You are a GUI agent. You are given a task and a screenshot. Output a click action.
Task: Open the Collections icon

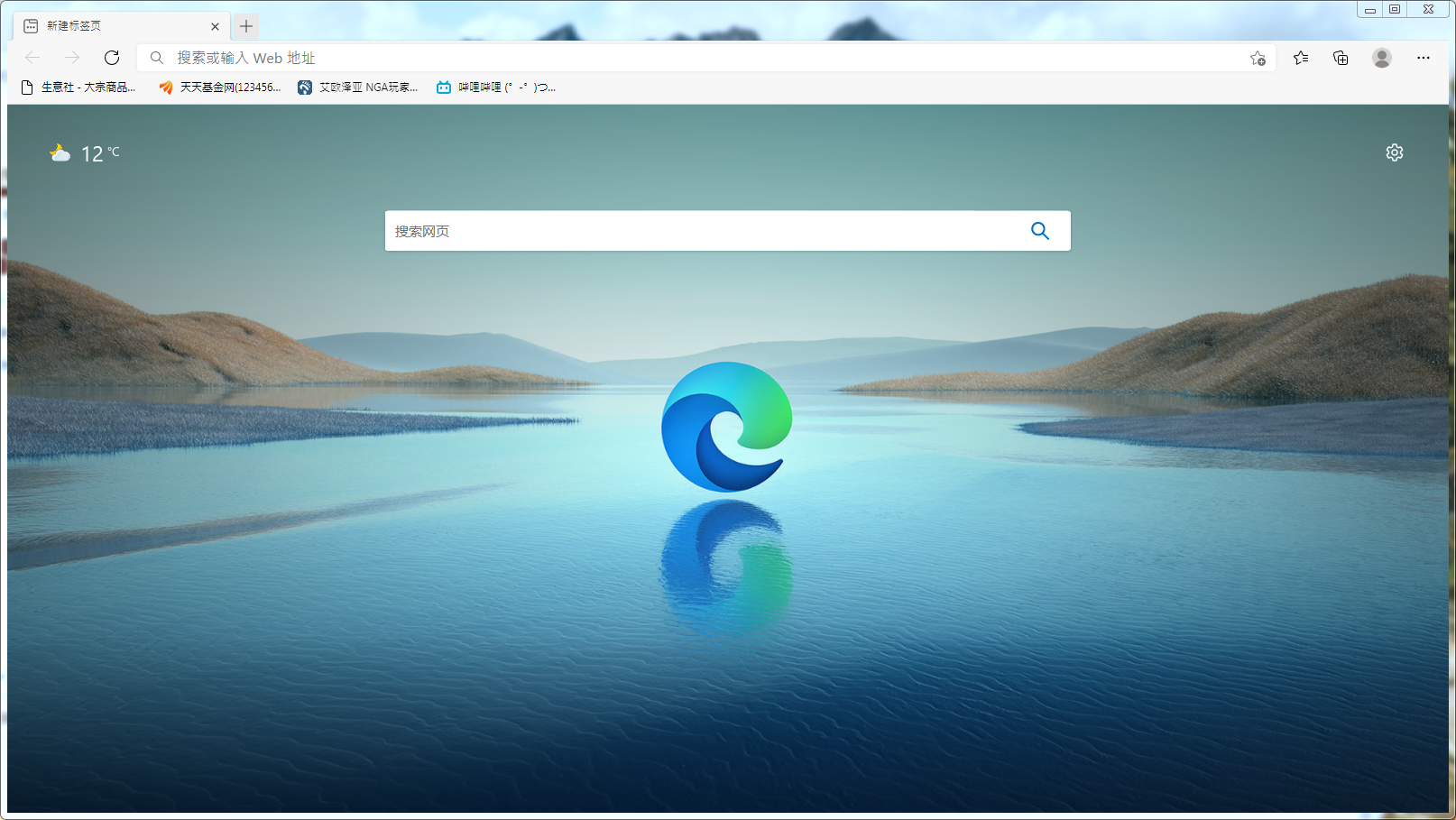(x=1341, y=58)
